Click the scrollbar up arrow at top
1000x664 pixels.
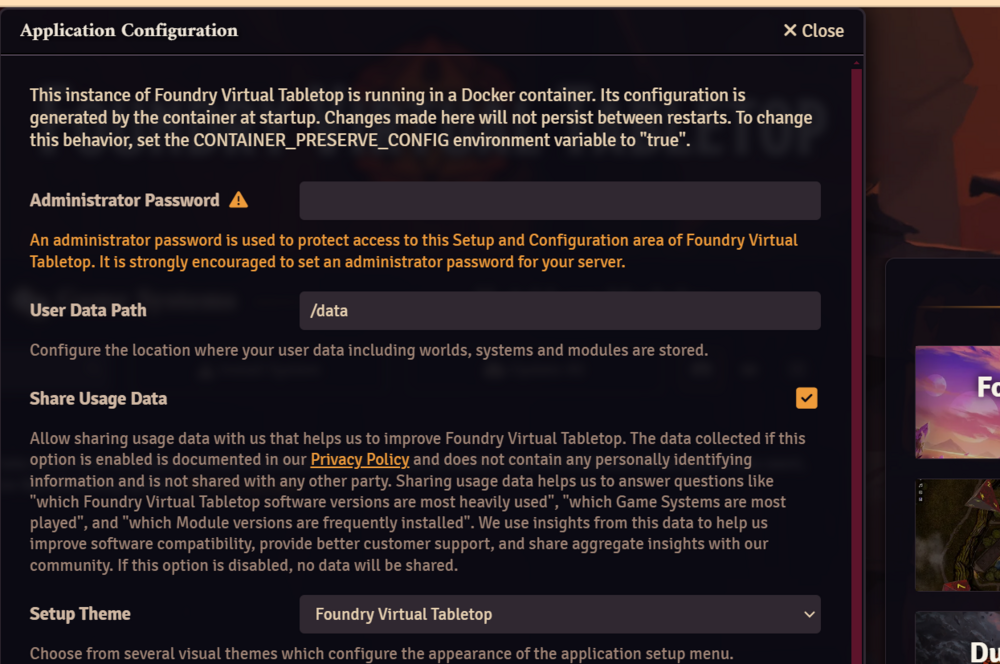click(857, 64)
